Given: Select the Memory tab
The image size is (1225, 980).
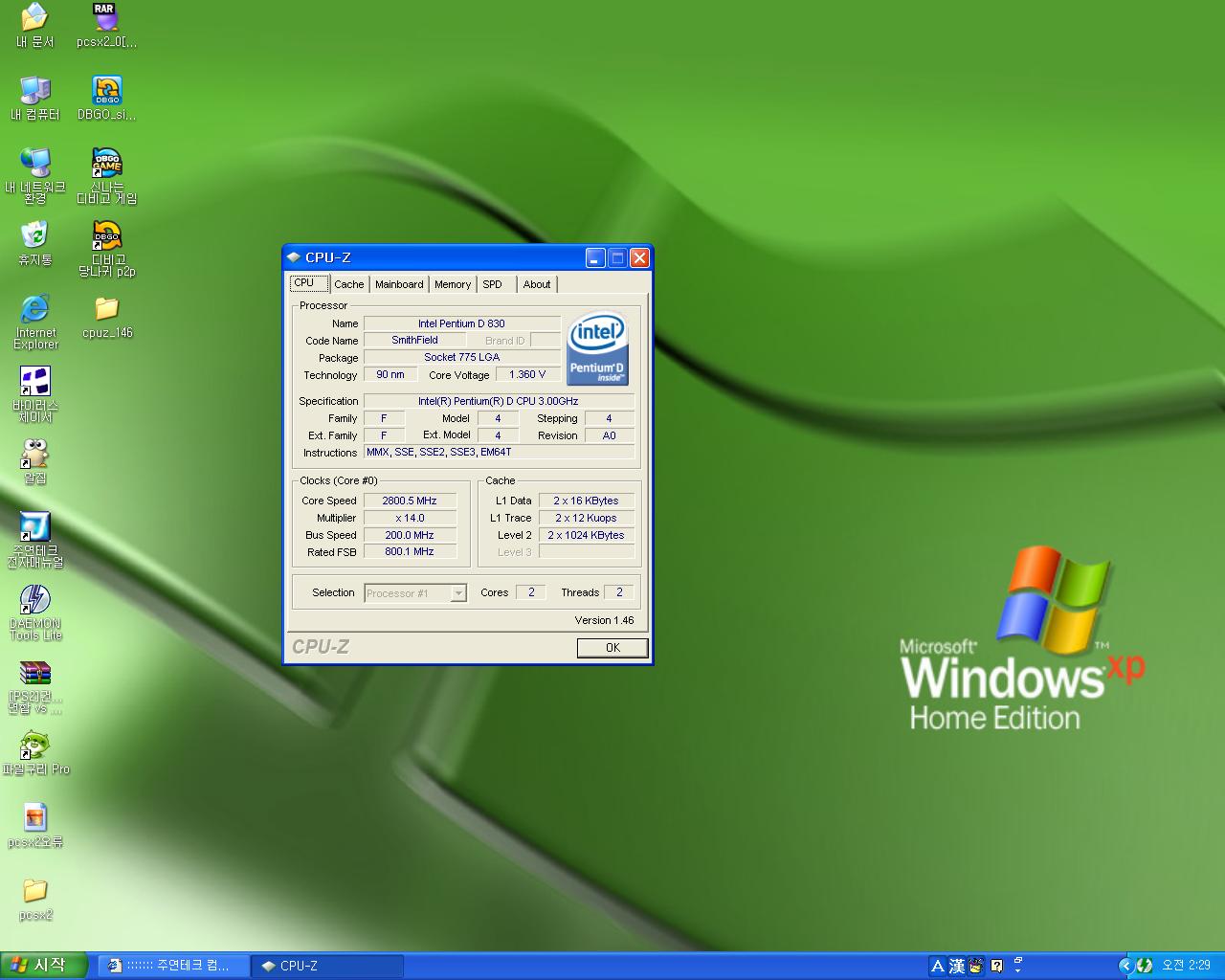Looking at the screenshot, I should pyautogui.click(x=452, y=284).
